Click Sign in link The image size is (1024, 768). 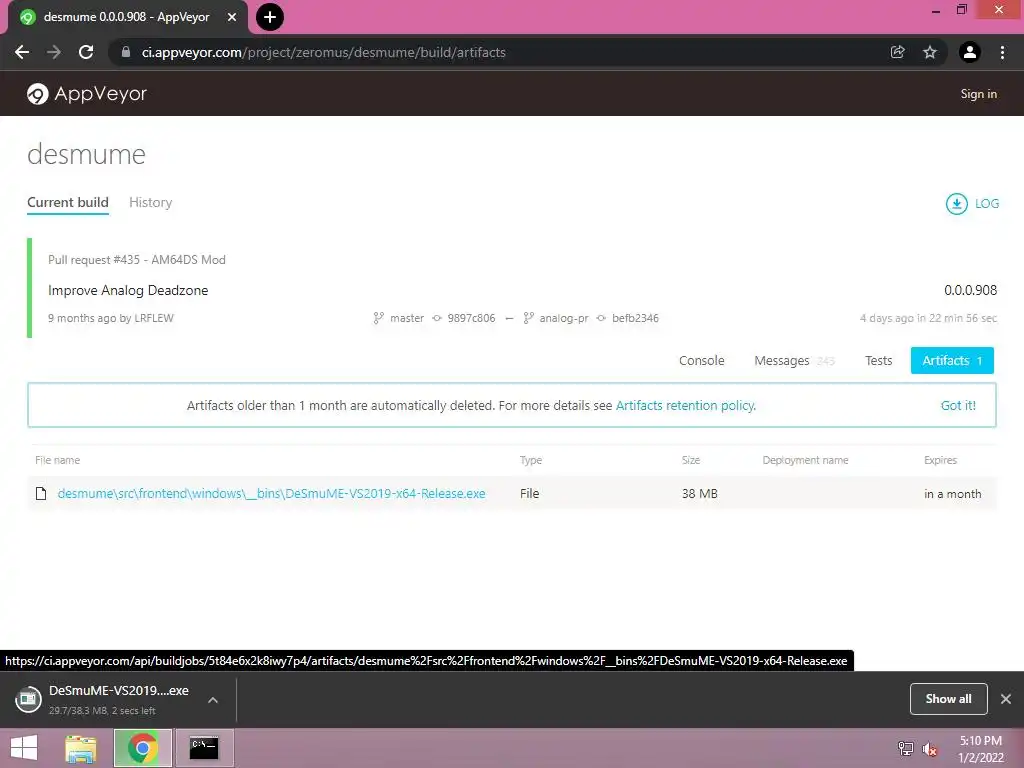point(978,94)
